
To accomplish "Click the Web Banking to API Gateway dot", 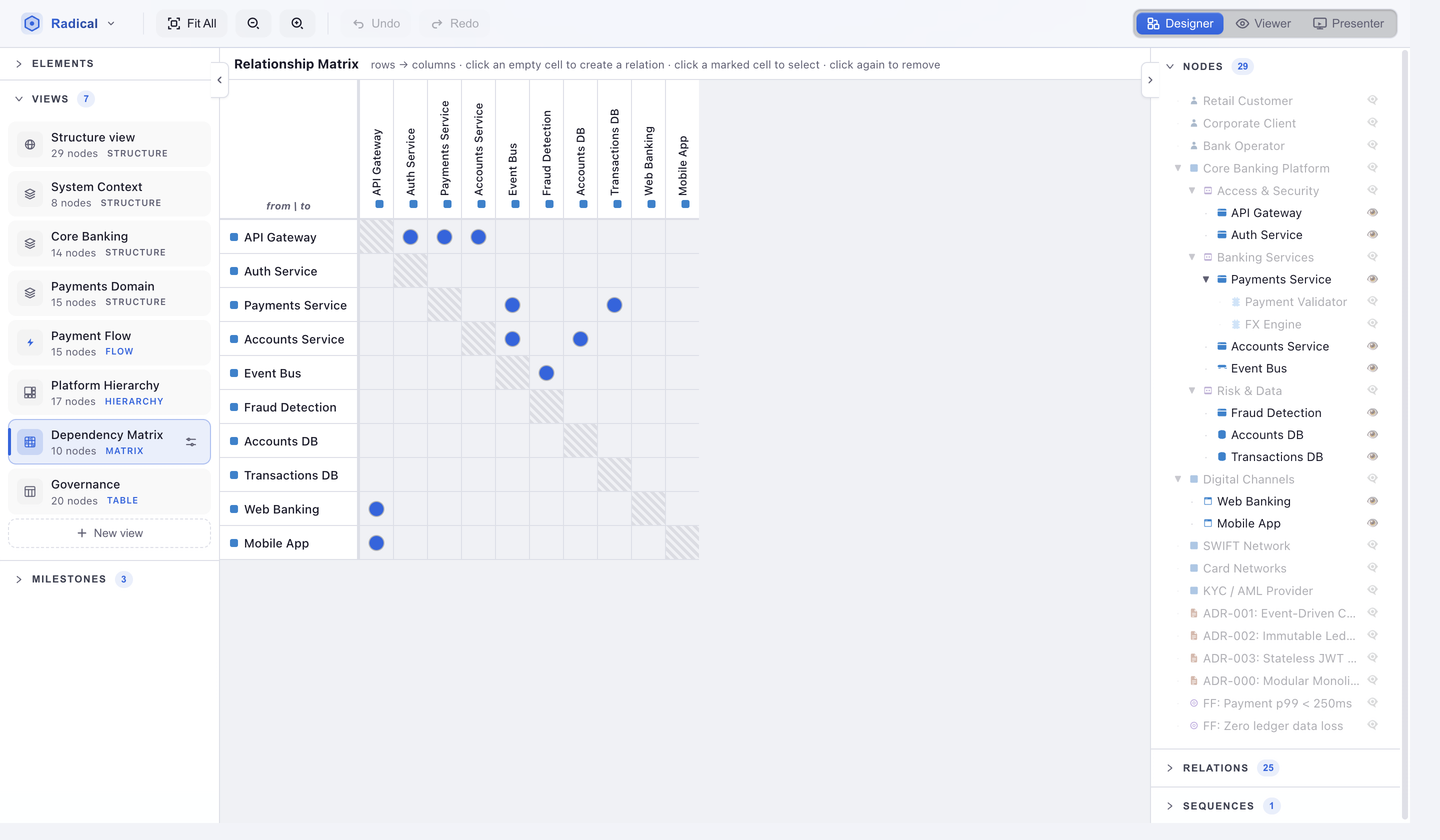I will 376,509.
